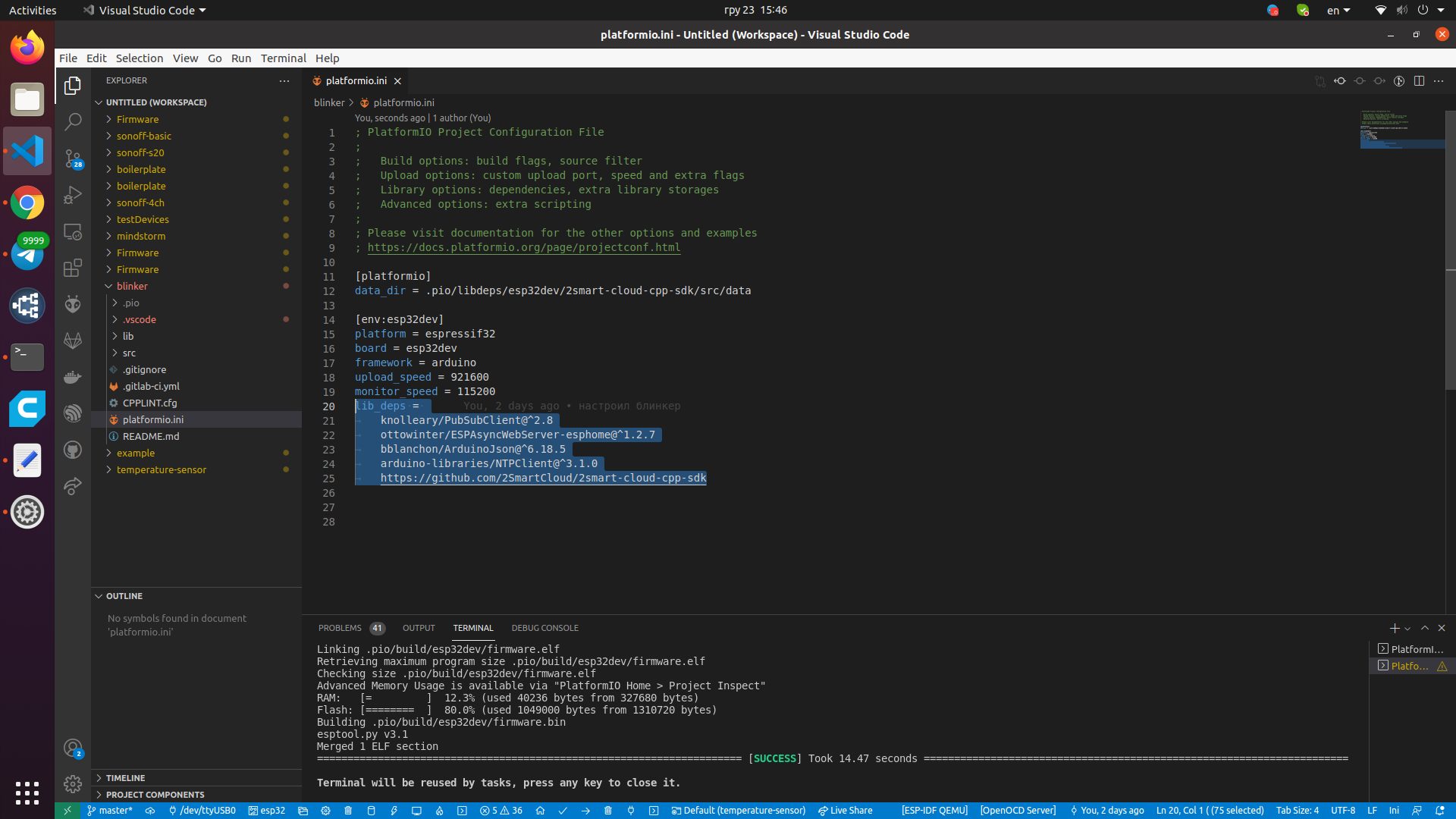Image resolution: width=1456 pixels, height=819 pixels.
Task: Click the feedback icon in status bar
Action: 1417,811
